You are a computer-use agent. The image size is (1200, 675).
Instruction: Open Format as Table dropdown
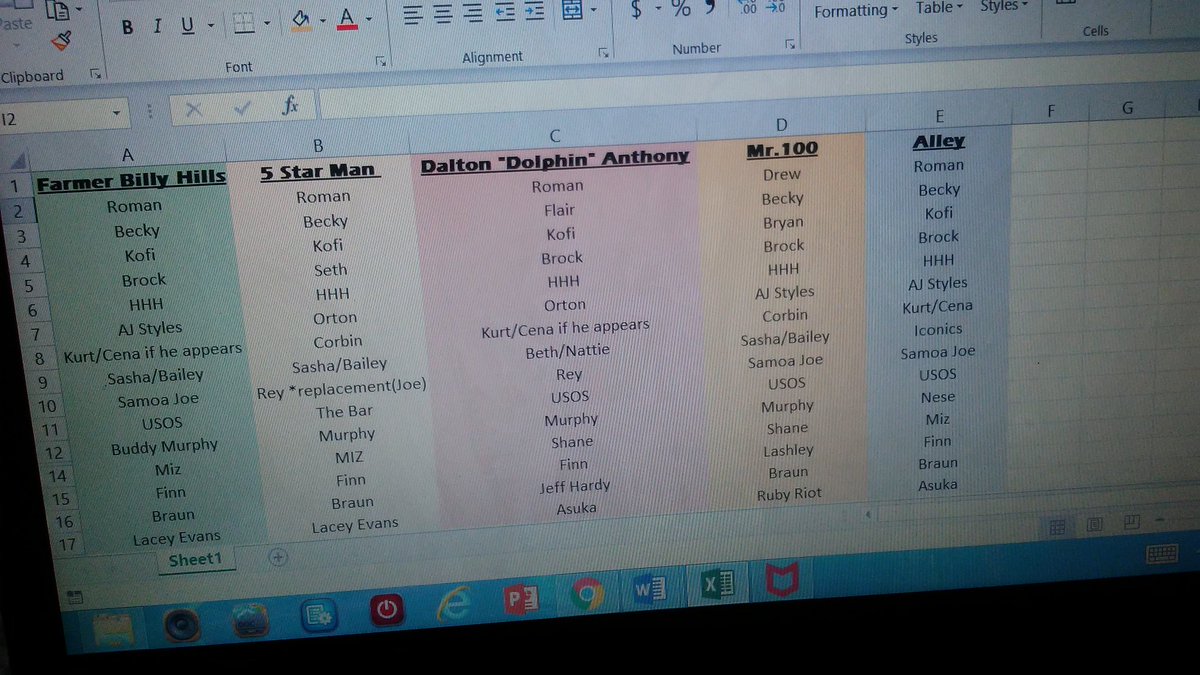point(940,8)
